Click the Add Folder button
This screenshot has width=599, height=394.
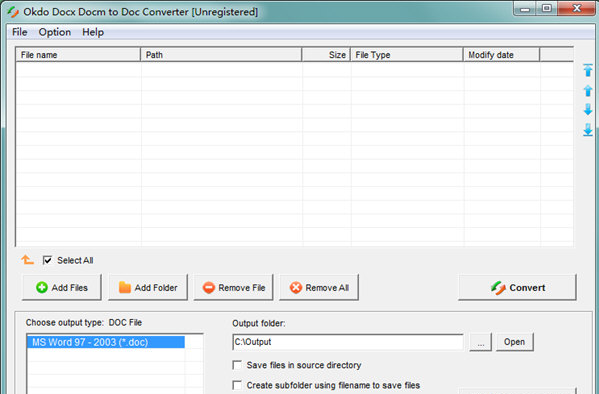coord(148,287)
